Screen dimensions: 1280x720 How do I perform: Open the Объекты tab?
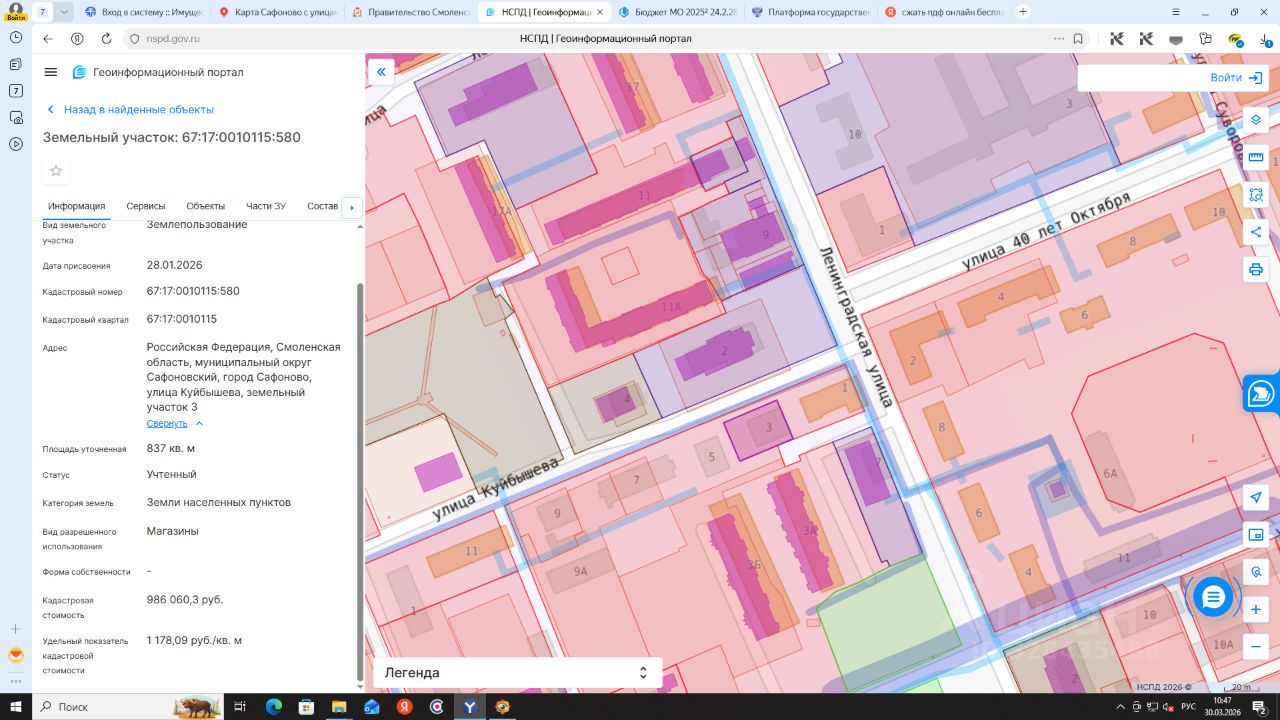point(205,206)
